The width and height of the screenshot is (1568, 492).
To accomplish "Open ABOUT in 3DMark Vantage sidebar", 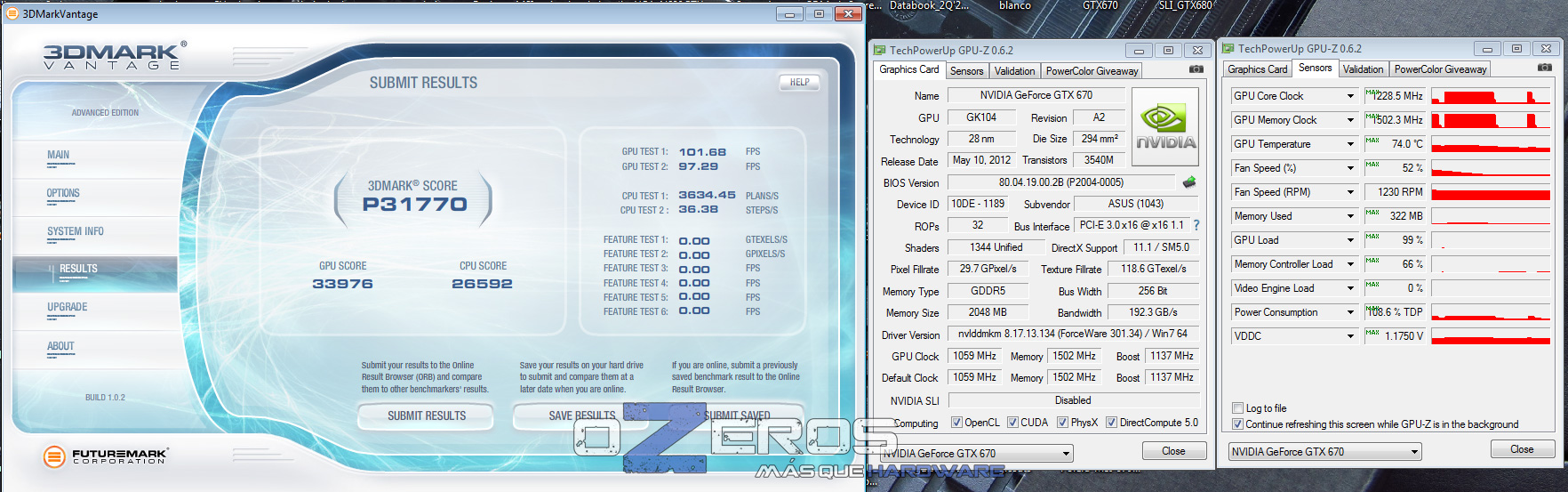I will click(x=60, y=347).
